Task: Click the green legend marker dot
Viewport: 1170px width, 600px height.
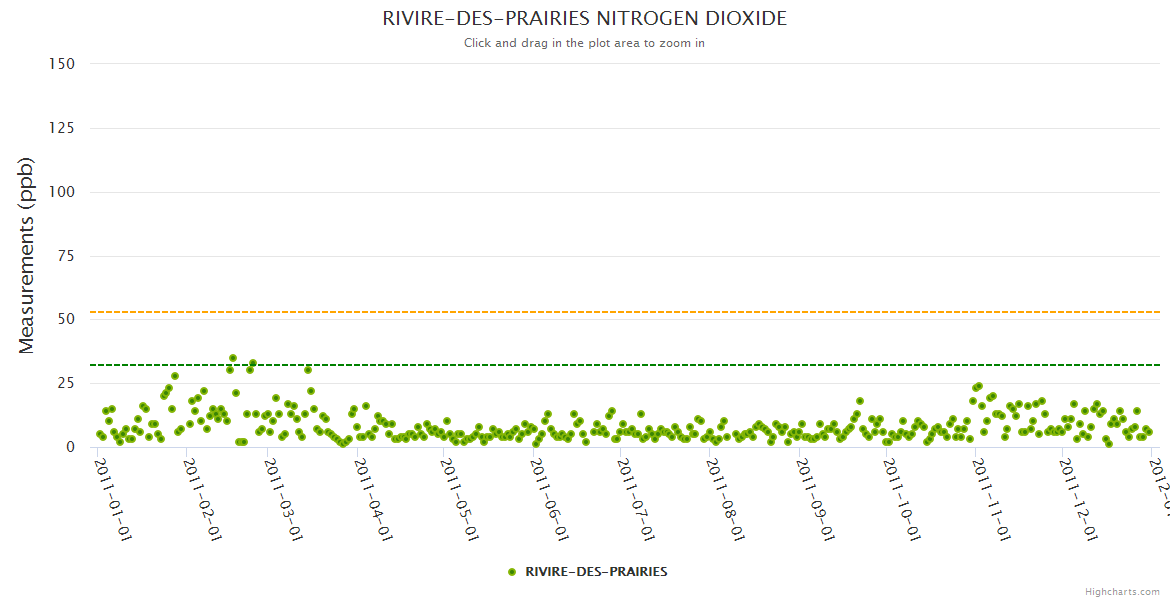Action: [x=512, y=572]
